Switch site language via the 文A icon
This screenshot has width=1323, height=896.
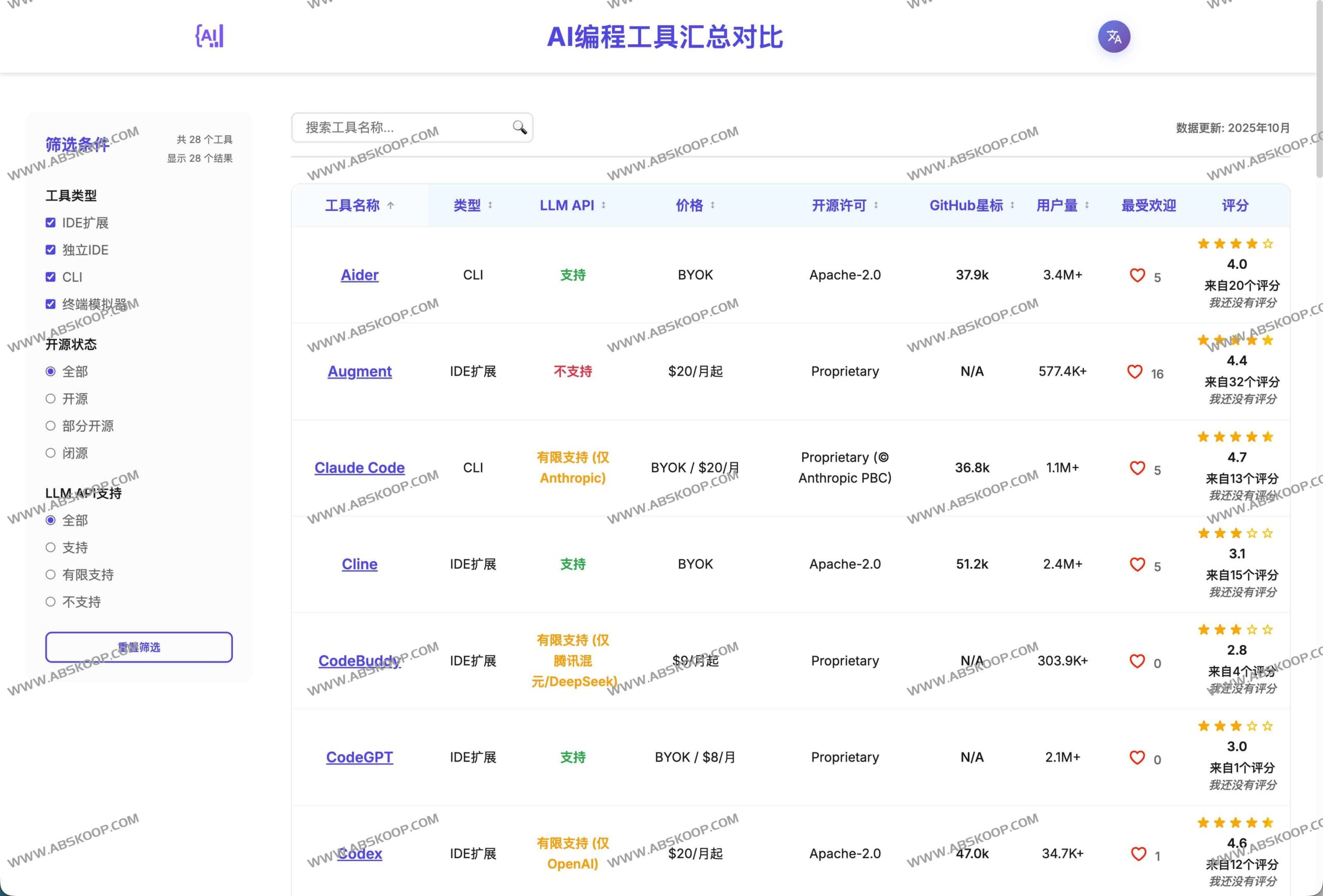[1113, 37]
